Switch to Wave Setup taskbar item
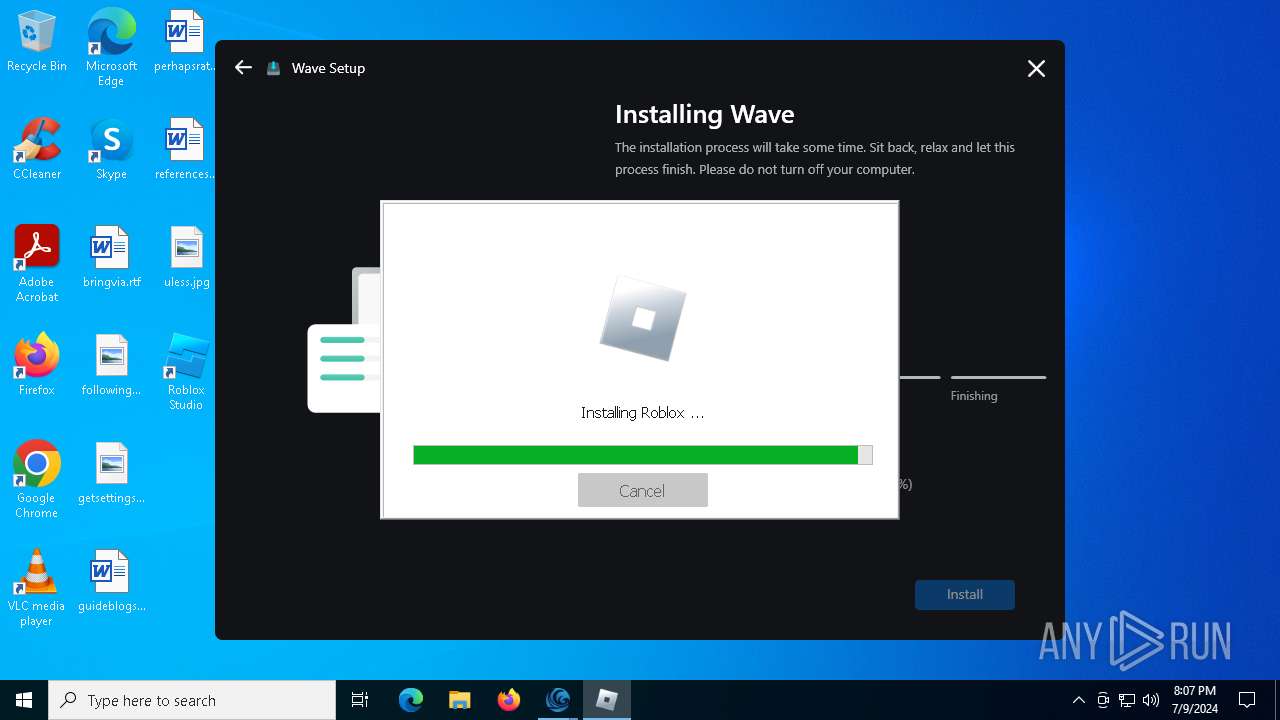The height and width of the screenshot is (720, 1280). (558, 700)
